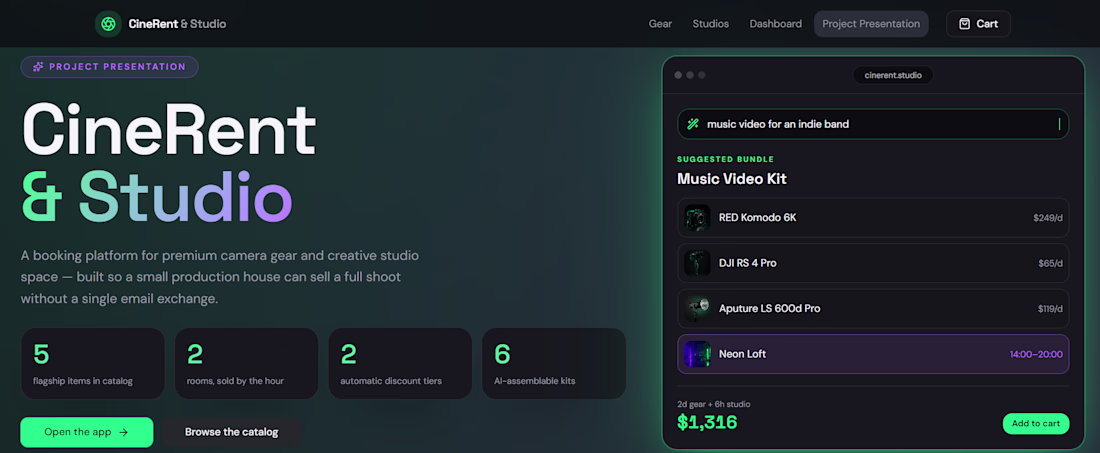The height and width of the screenshot is (453, 1100).
Task: Go to the Gear nav item
Action: 660,24
